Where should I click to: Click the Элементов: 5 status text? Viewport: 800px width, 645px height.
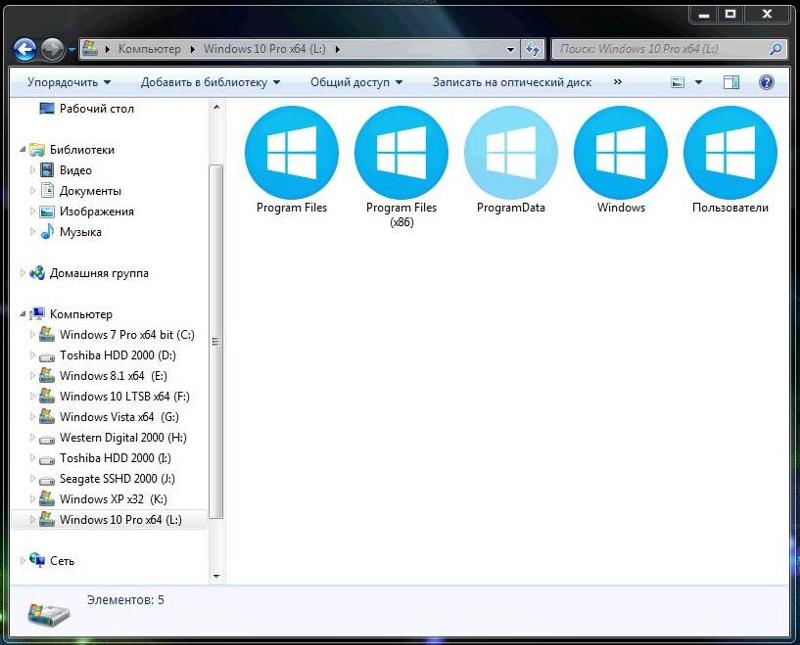126,600
